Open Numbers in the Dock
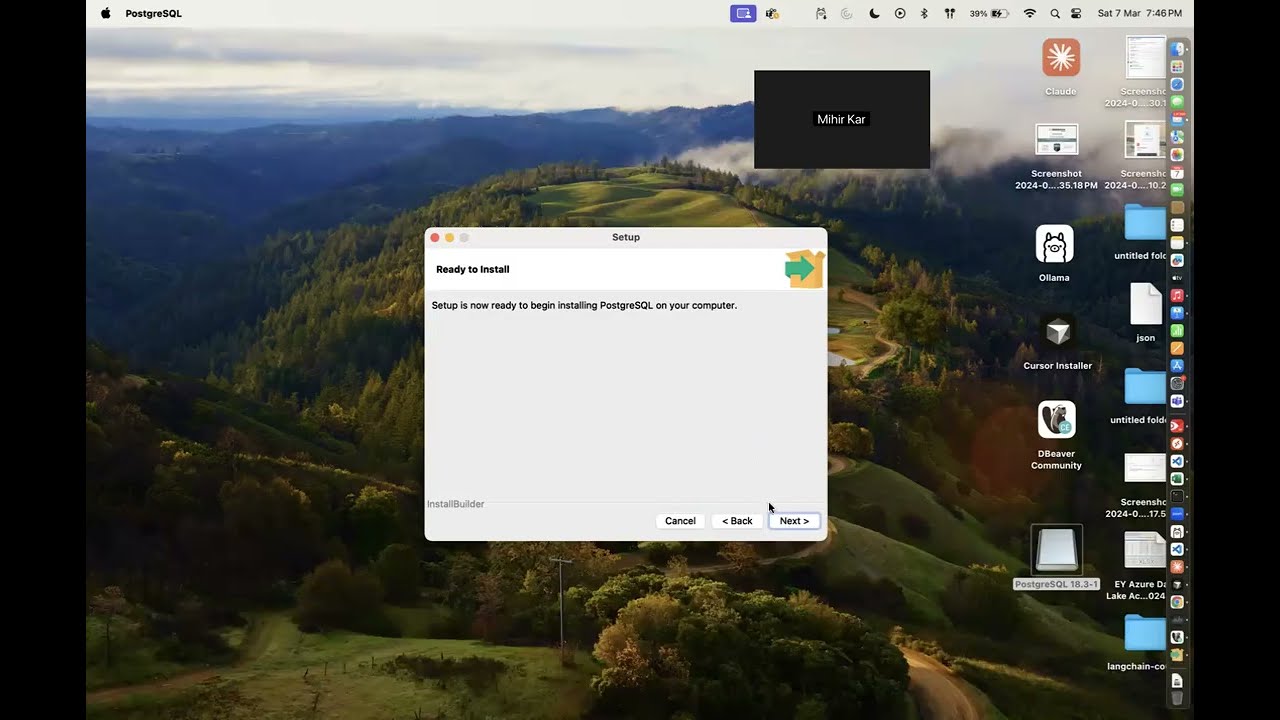The width and height of the screenshot is (1280, 720). (1177, 331)
